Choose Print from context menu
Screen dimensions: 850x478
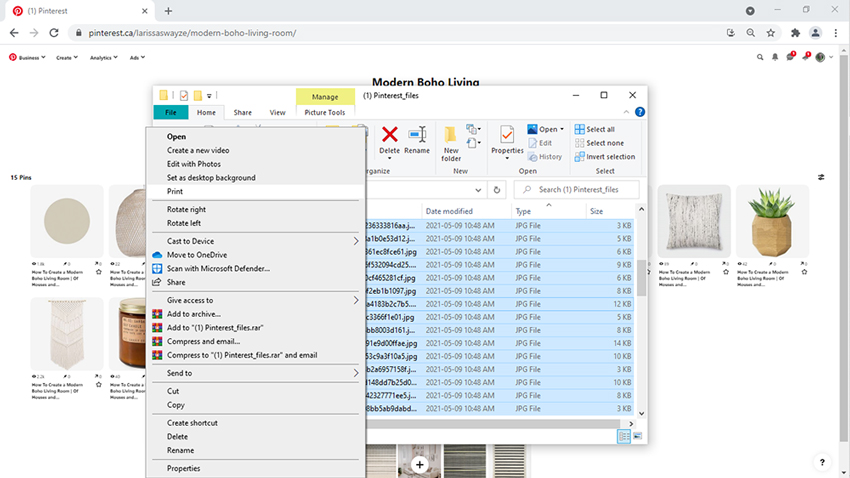coord(255,191)
